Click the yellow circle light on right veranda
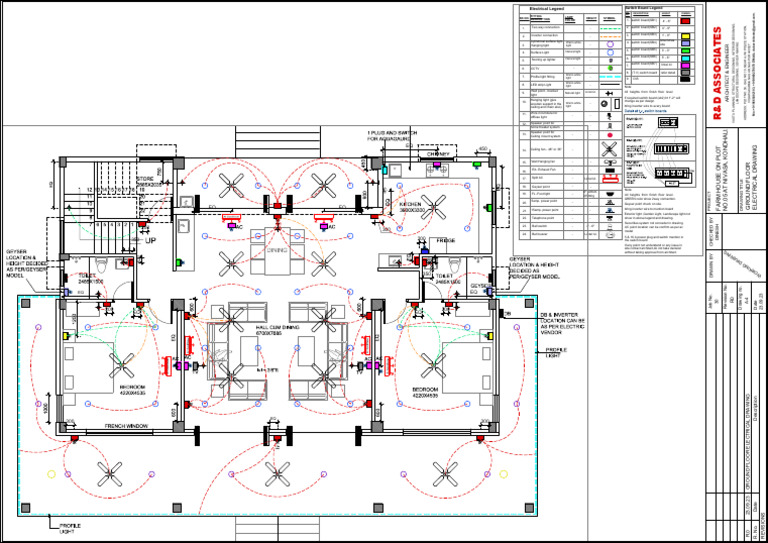Image resolution: width=768 pixels, height=543 pixels. pos(503,474)
